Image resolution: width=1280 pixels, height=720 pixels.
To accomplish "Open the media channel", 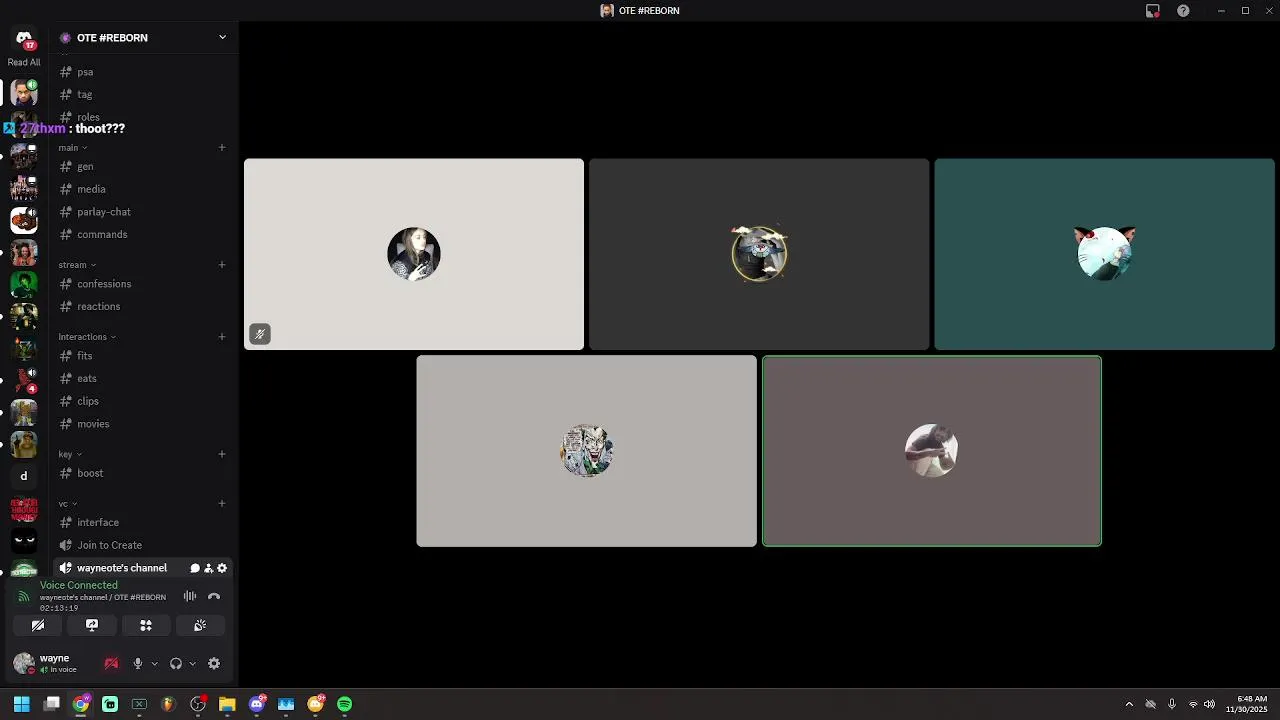I will (144, 189).
